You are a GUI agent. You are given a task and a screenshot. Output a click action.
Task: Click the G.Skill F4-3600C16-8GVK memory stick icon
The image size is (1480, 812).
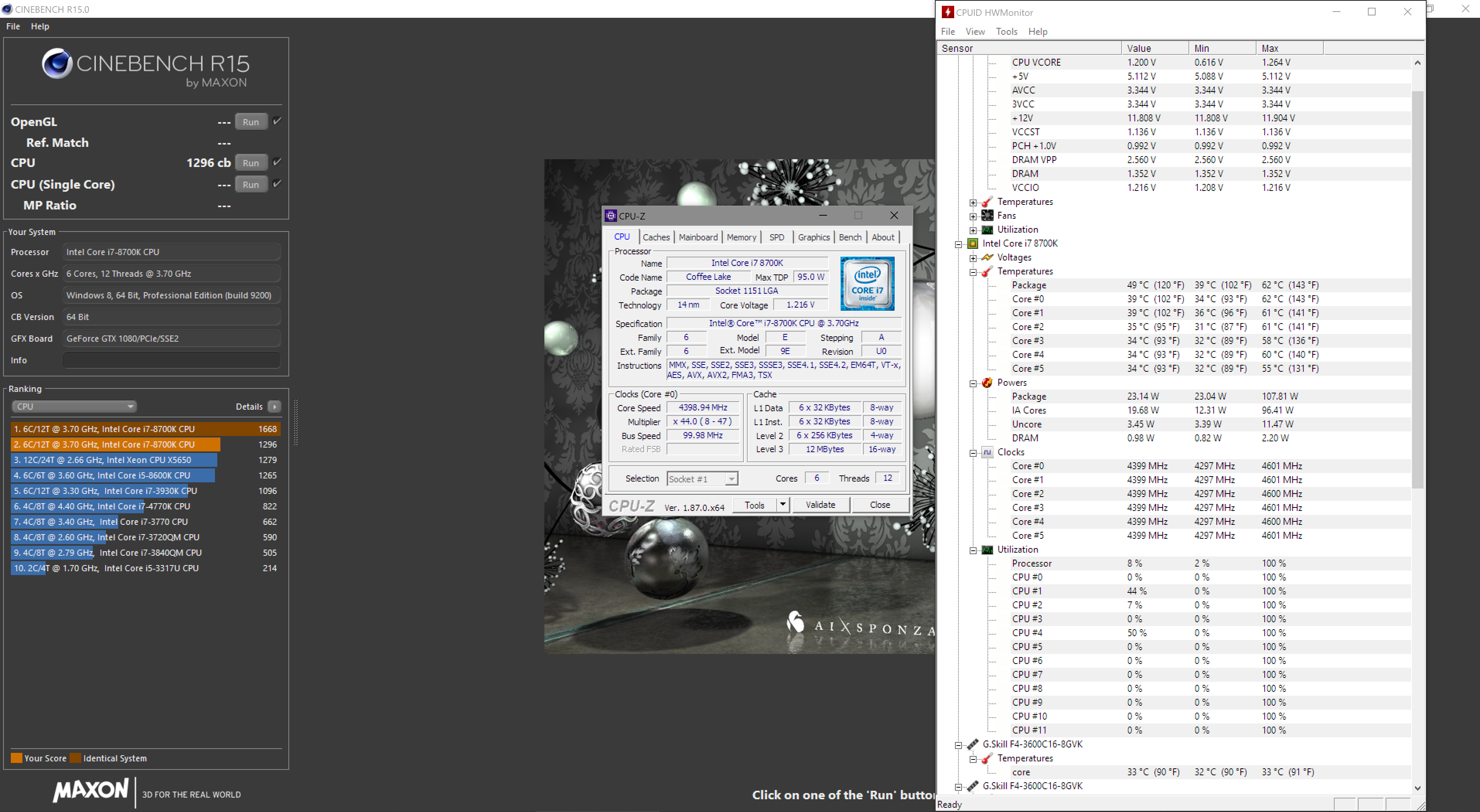(973, 744)
